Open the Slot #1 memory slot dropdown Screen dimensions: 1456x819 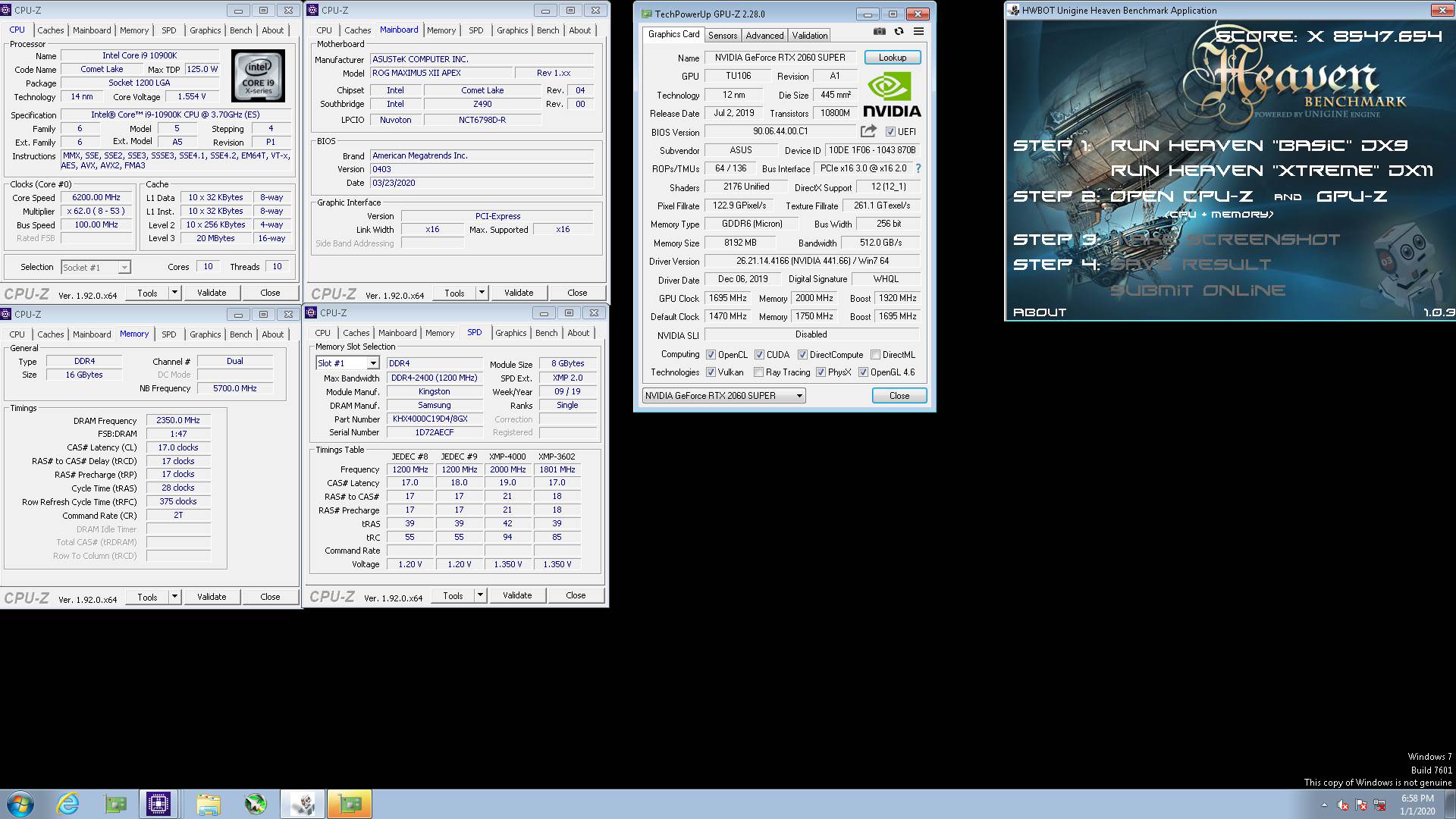pos(347,363)
